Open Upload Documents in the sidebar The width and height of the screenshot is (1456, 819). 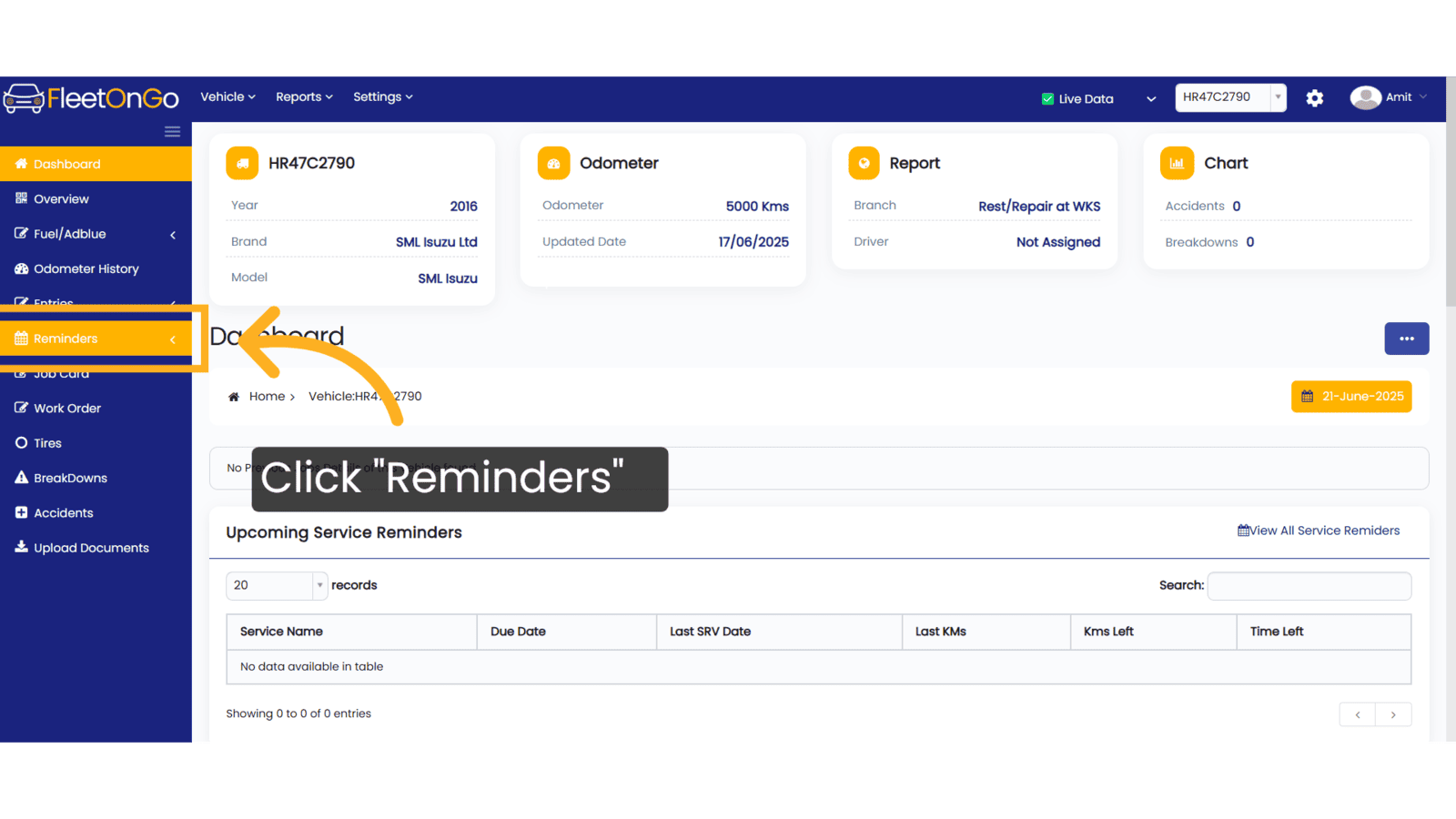click(x=96, y=547)
